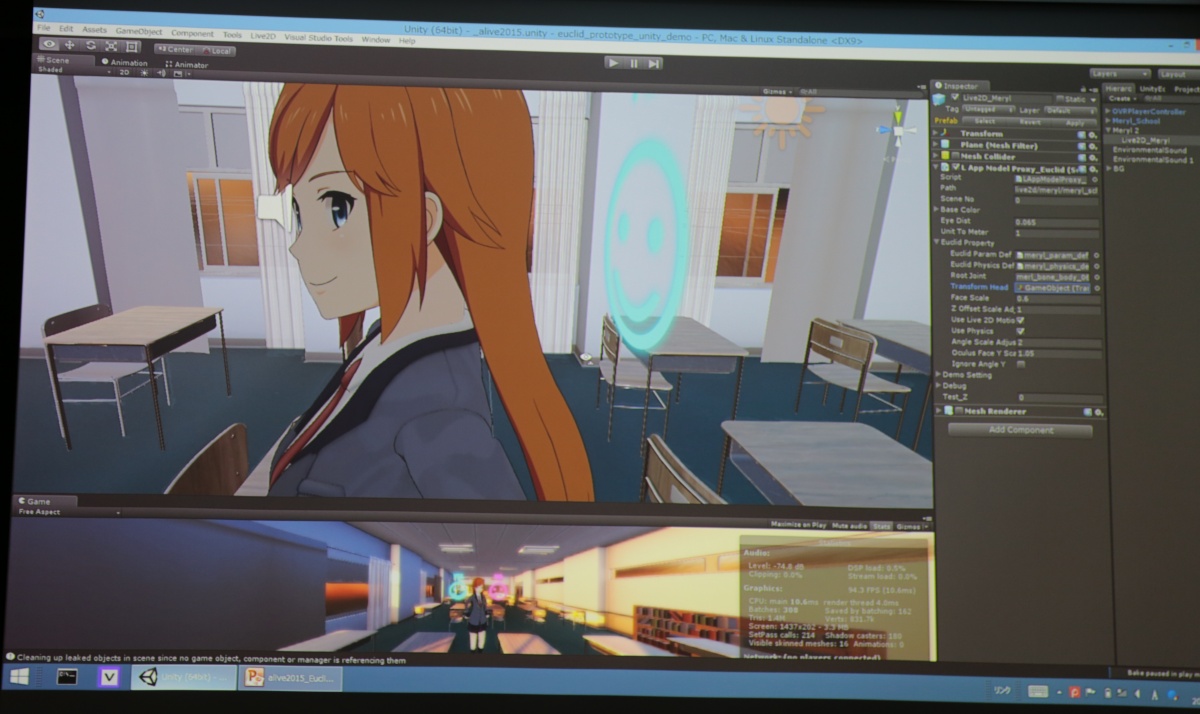1200x714 pixels.
Task: Open scene effects image icon
Action: (177, 73)
